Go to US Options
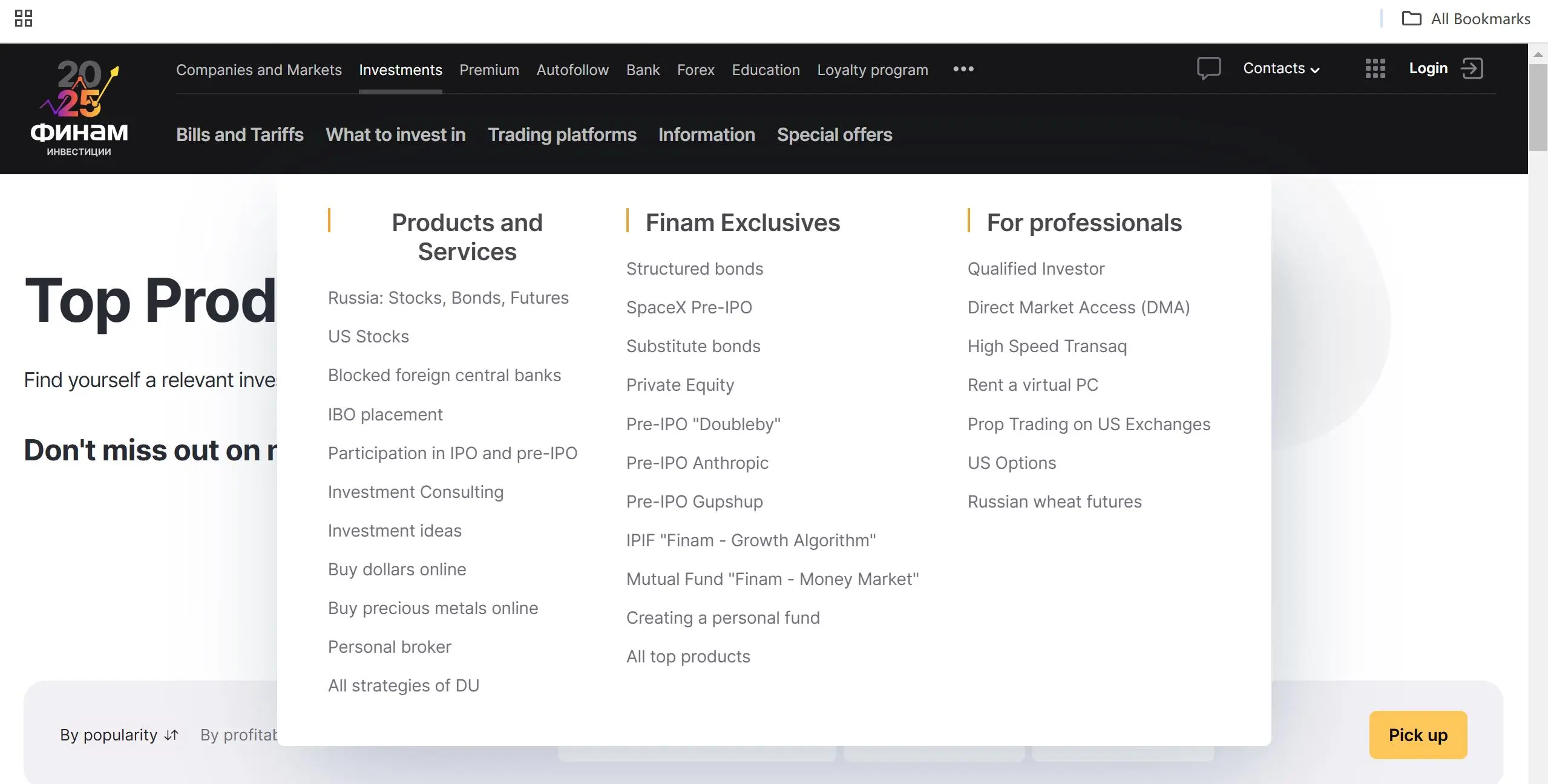Screen dimensions: 1548x784 pos(1012,463)
